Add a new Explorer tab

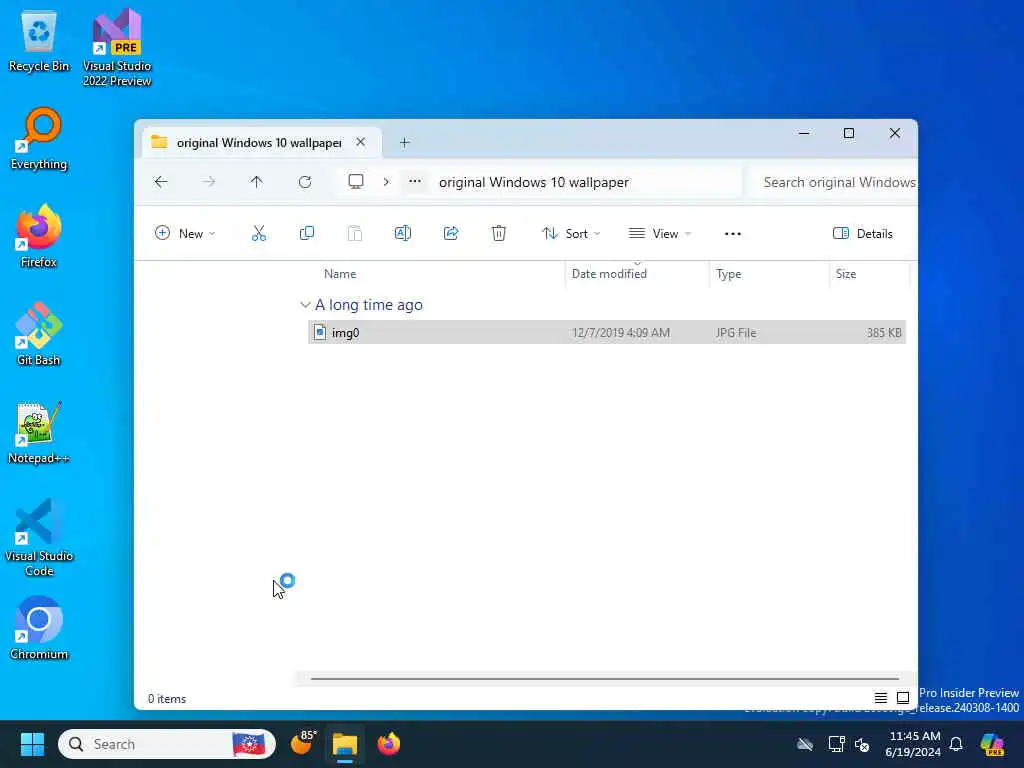click(404, 142)
